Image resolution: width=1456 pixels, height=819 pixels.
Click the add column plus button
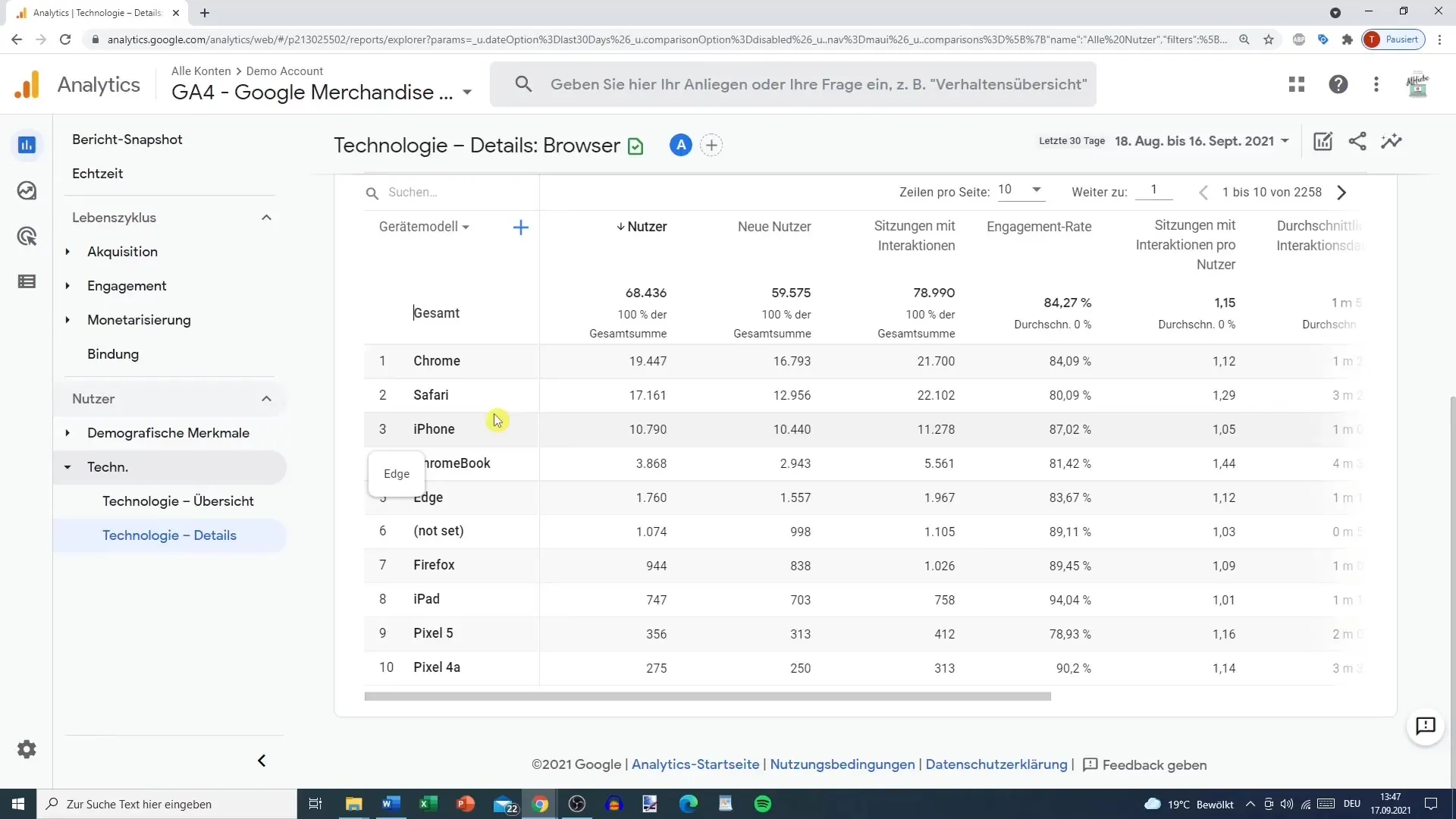pyautogui.click(x=521, y=227)
